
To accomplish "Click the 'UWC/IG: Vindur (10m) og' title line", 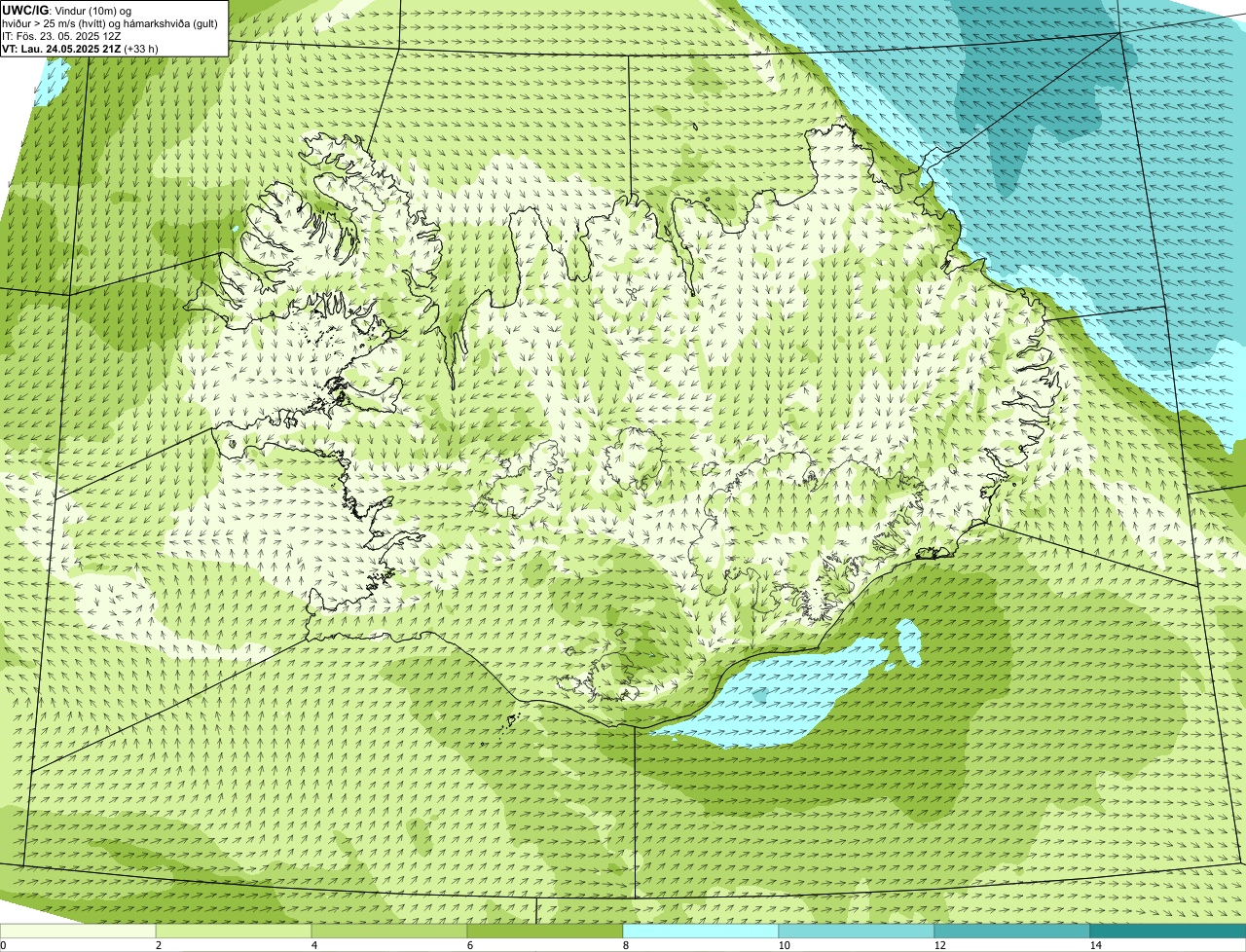I will 66,10.
